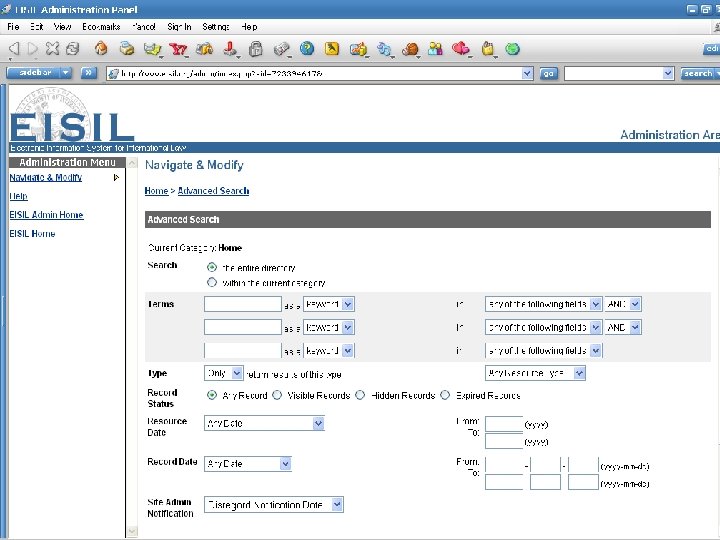Image resolution: width=720 pixels, height=540 pixels.
Task: Click the EISIL logo image
Action: pos(72,115)
